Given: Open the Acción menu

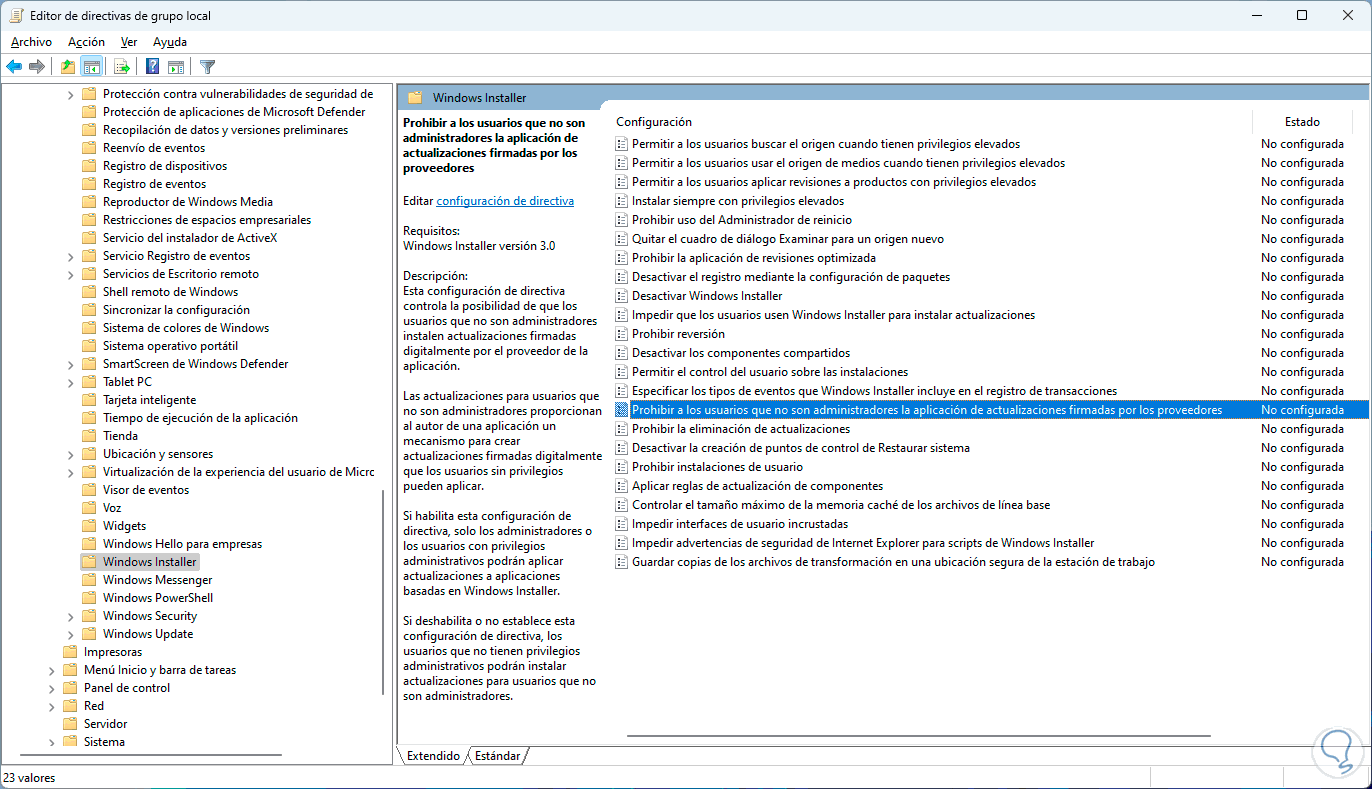Looking at the screenshot, I should 86,42.
